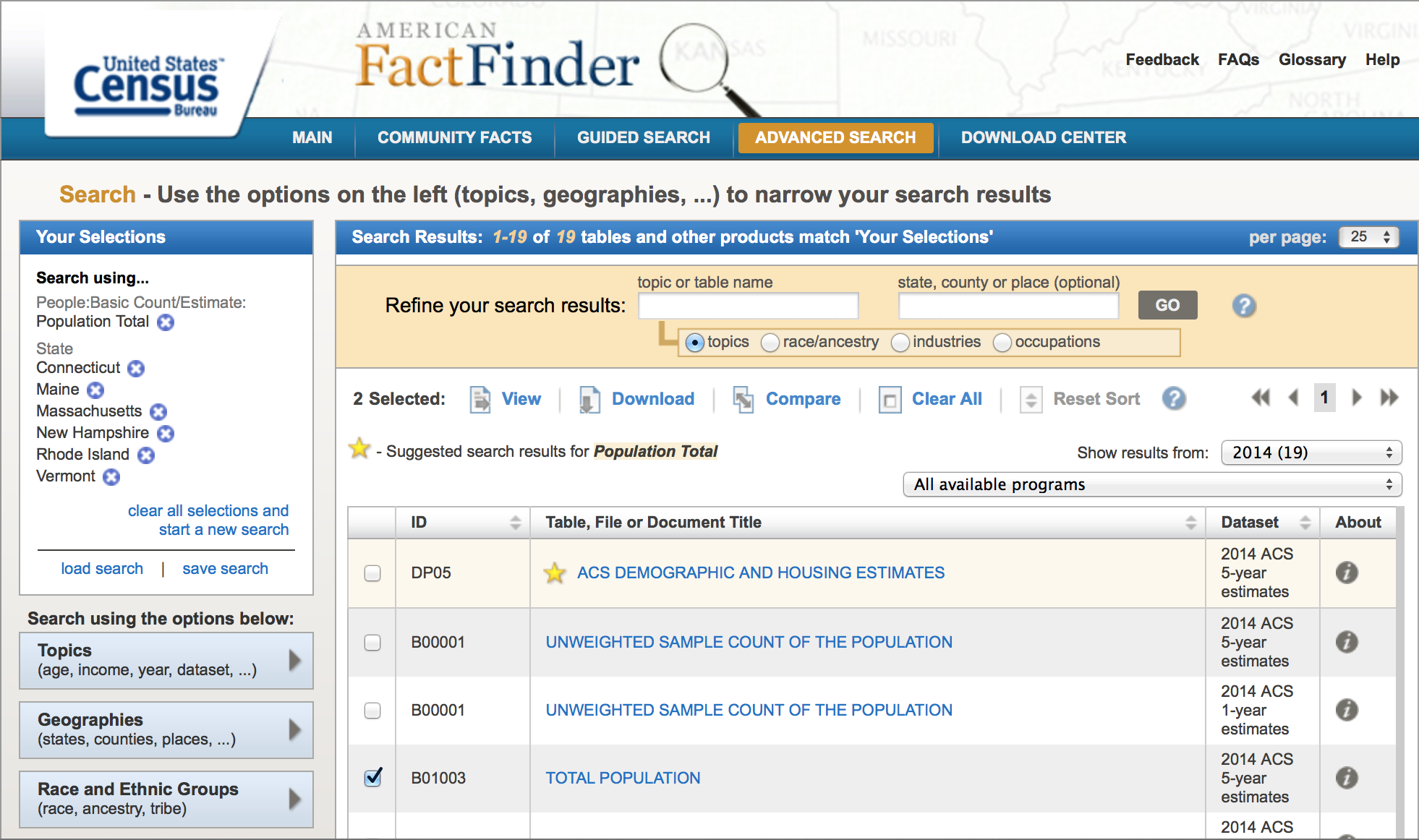
Task: Open the All available programs dropdown
Action: 1152,484
